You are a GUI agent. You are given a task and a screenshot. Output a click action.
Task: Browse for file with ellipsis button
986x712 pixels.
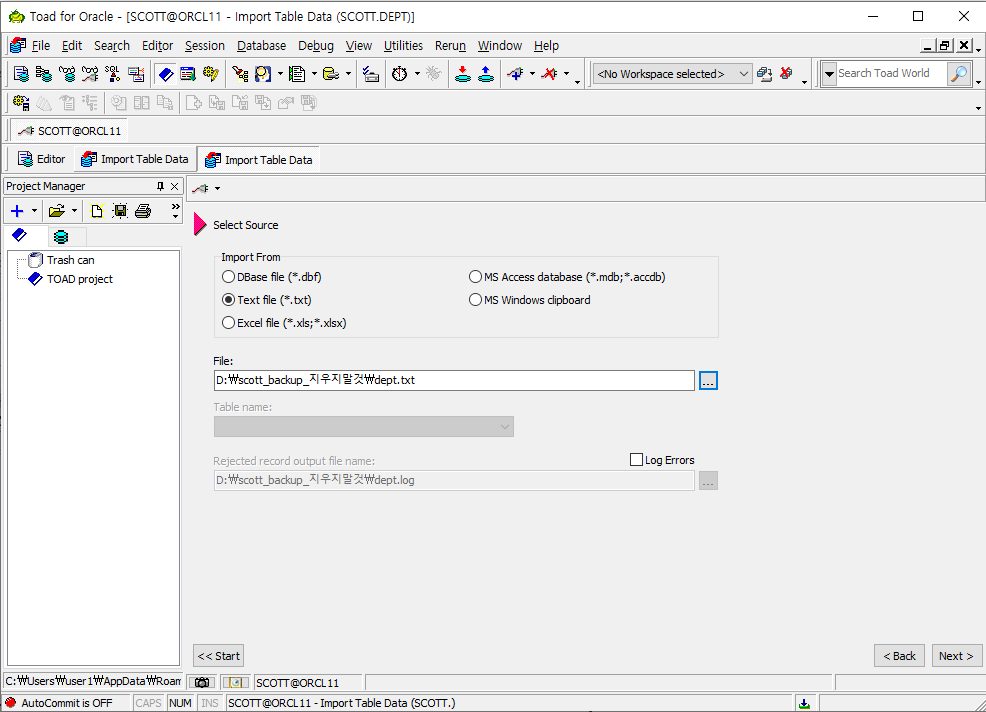coord(708,381)
